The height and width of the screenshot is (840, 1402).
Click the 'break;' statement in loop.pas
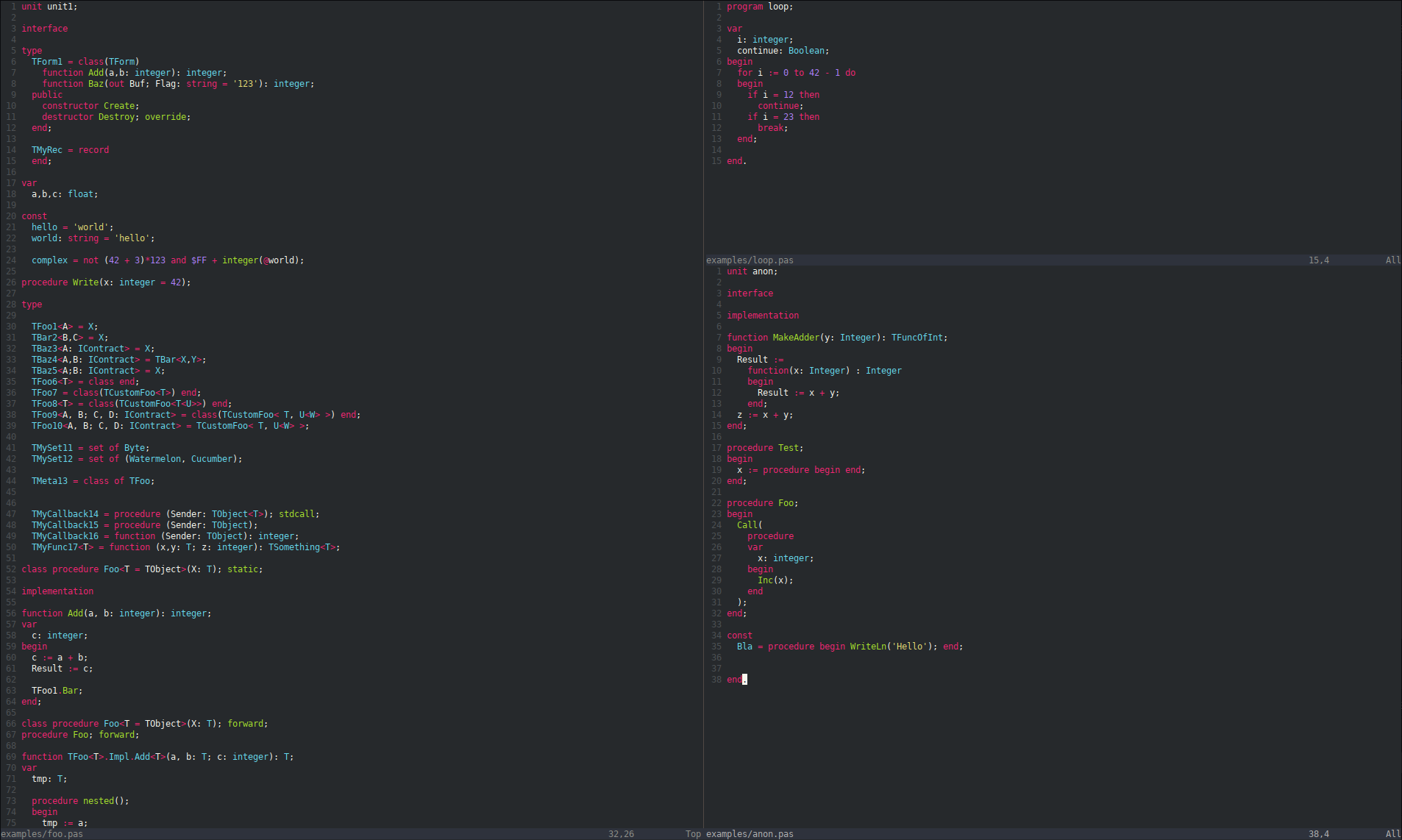pos(772,128)
